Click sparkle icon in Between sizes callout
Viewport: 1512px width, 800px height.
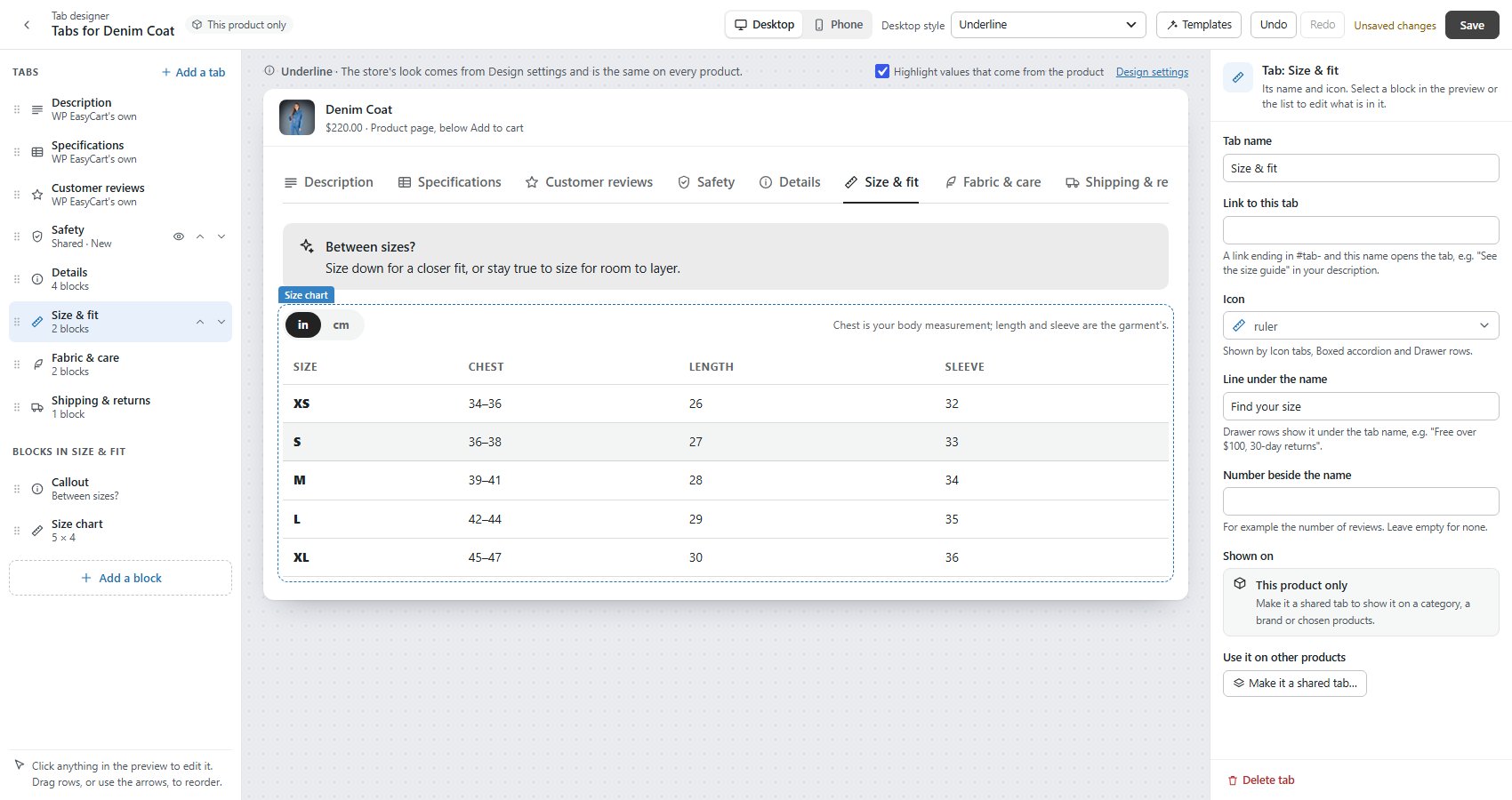click(307, 246)
